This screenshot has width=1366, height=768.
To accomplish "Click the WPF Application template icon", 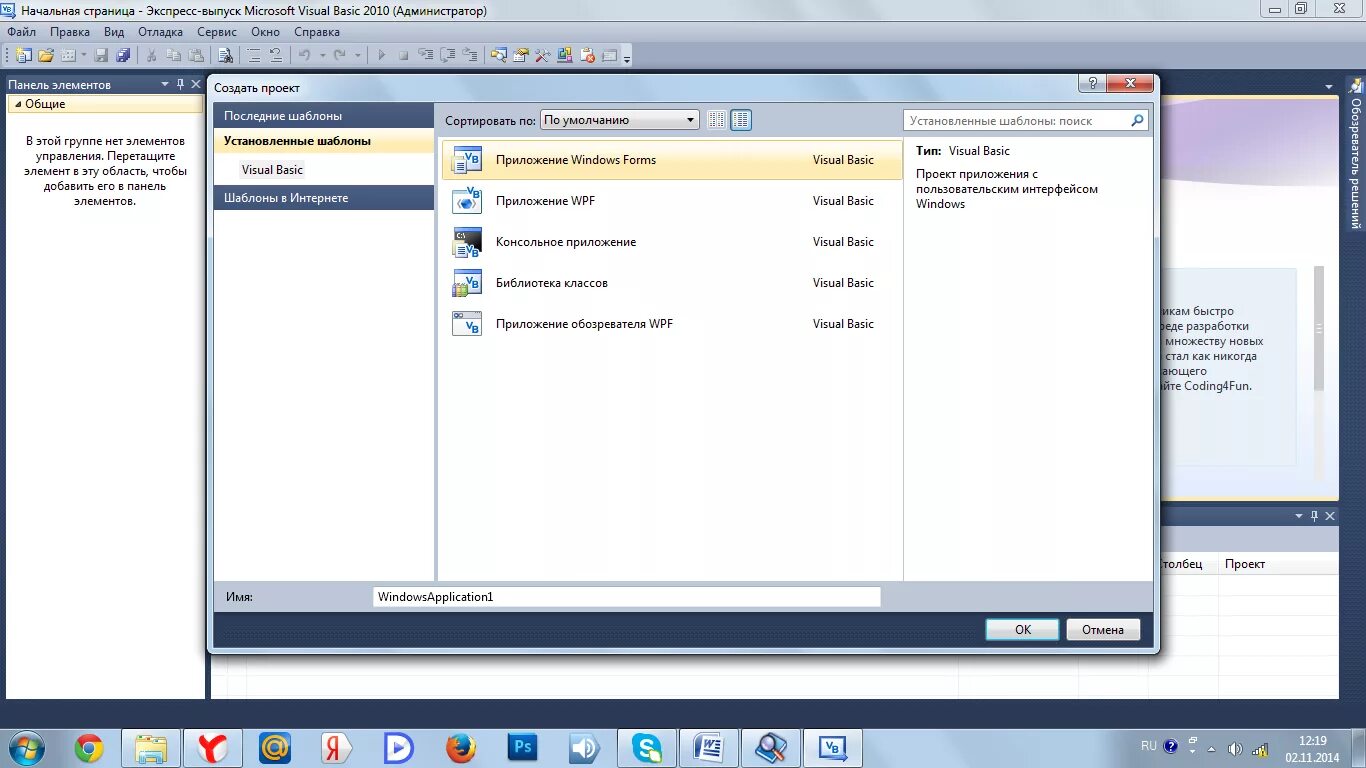I will 467,201.
